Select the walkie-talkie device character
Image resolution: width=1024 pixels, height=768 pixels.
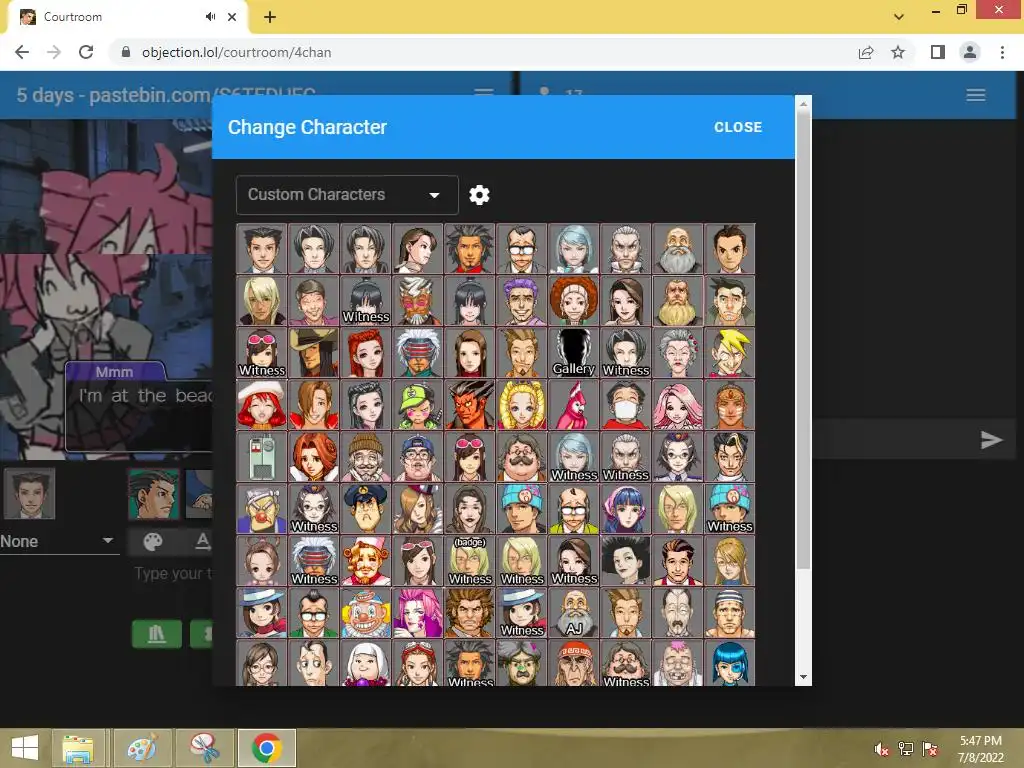click(x=261, y=456)
